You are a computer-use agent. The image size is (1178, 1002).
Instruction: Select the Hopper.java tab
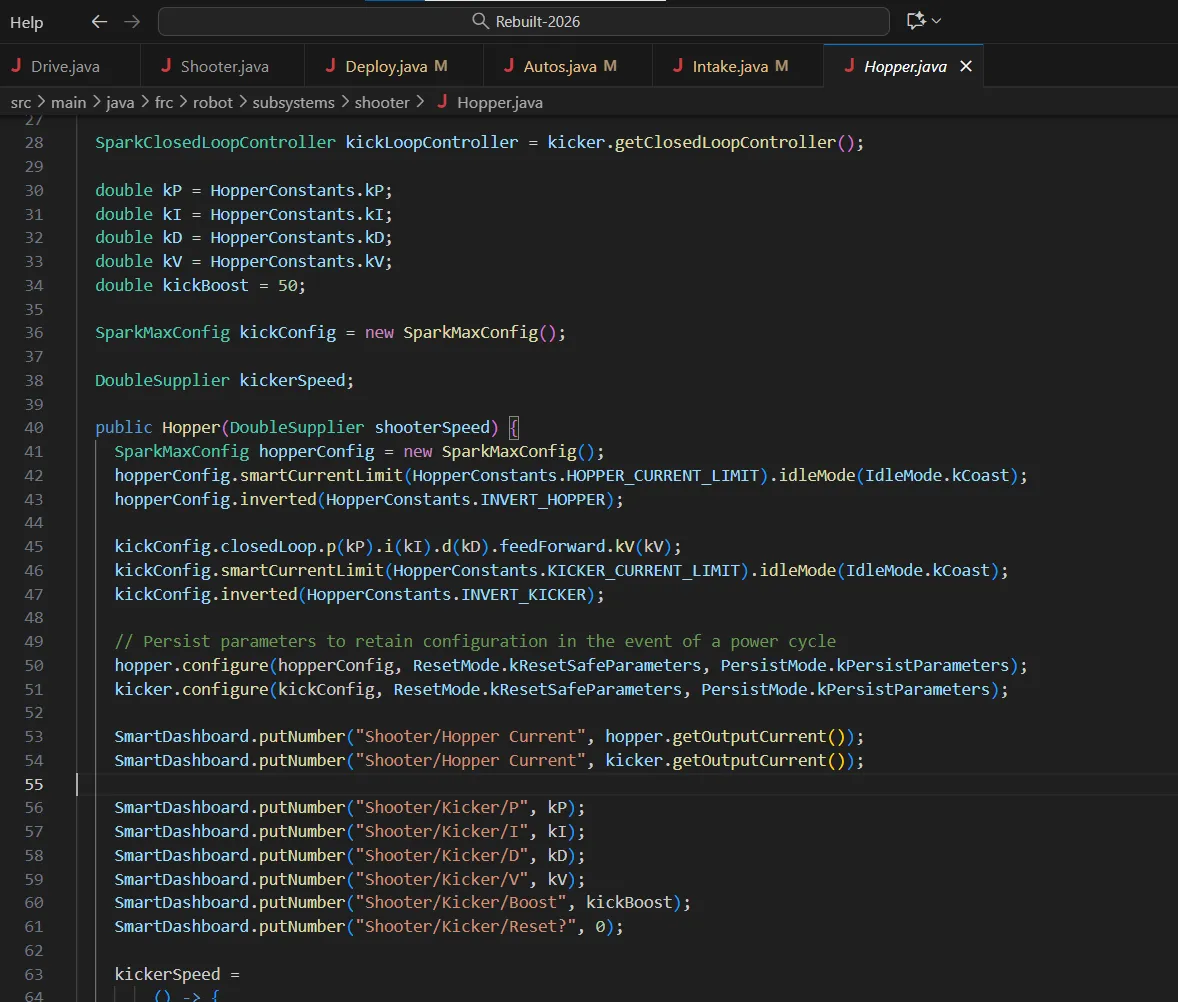pos(905,67)
